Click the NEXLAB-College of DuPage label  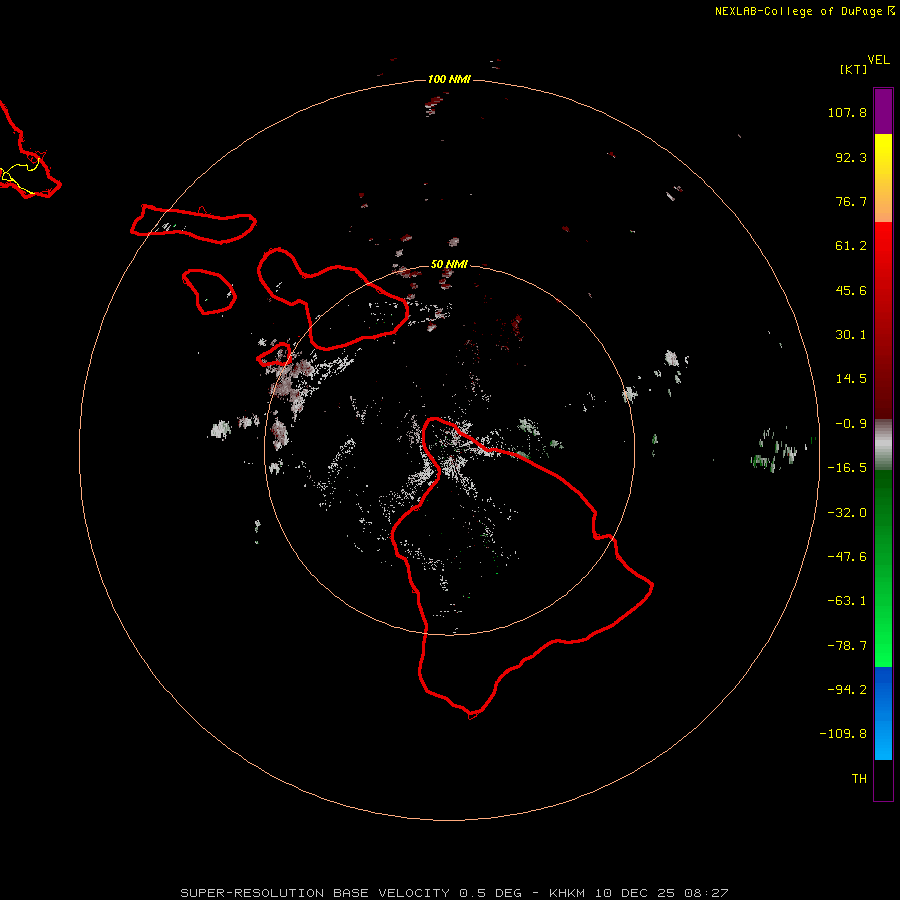pos(804,11)
